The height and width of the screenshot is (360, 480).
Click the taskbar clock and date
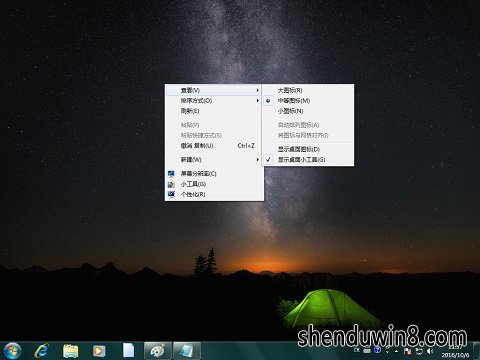point(455,351)
